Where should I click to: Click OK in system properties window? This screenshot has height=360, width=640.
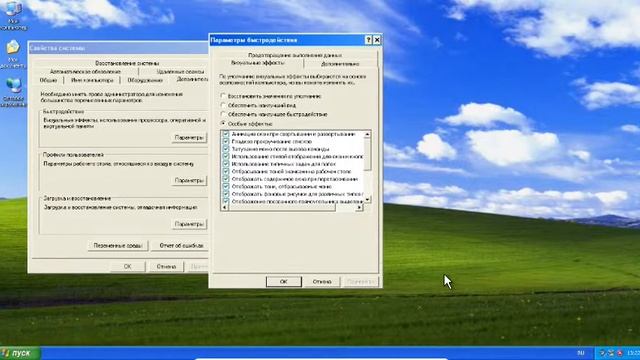[x=128, y=267]
